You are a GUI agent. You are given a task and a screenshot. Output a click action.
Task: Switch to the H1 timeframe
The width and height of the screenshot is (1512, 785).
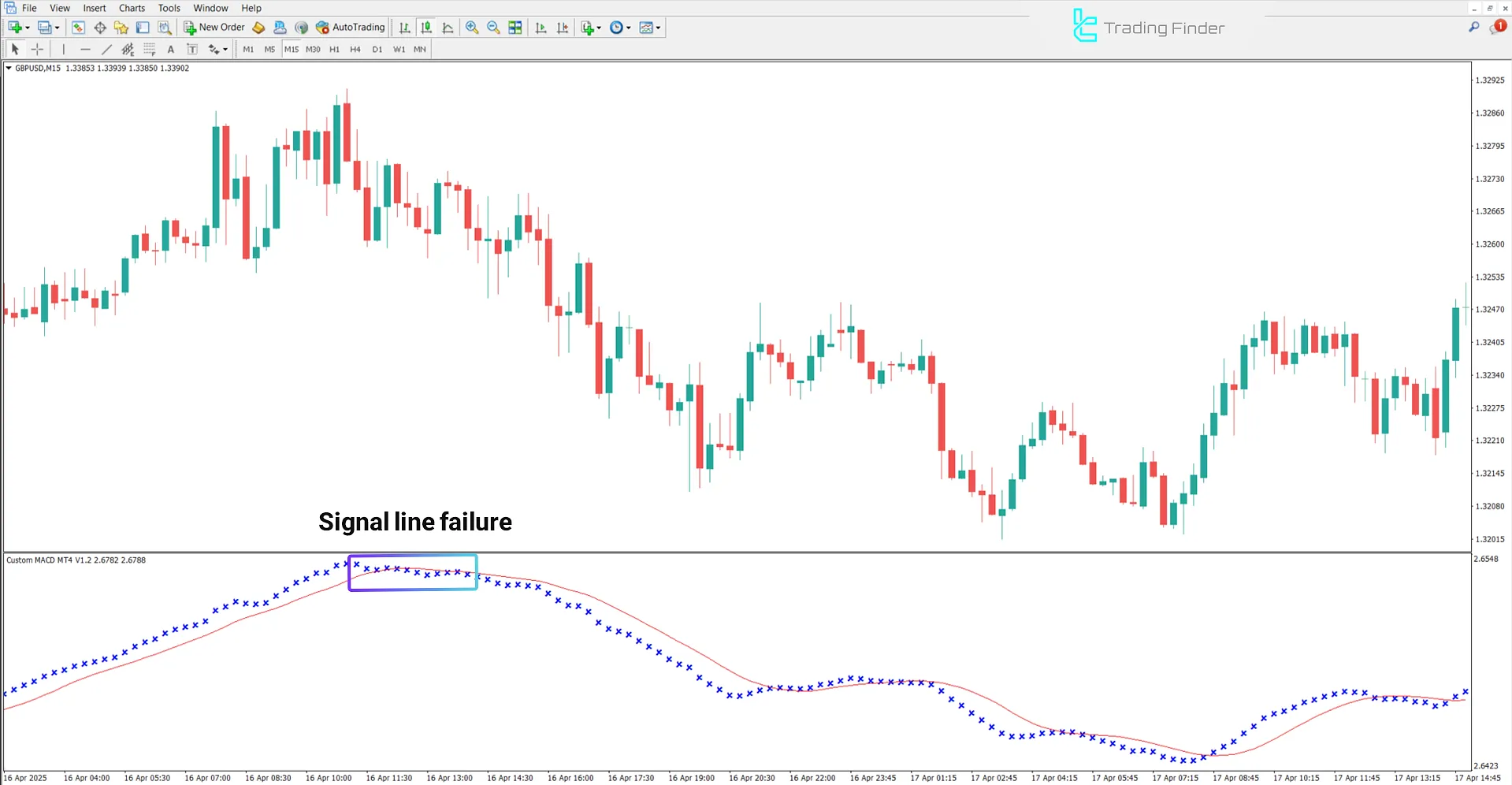334,49
